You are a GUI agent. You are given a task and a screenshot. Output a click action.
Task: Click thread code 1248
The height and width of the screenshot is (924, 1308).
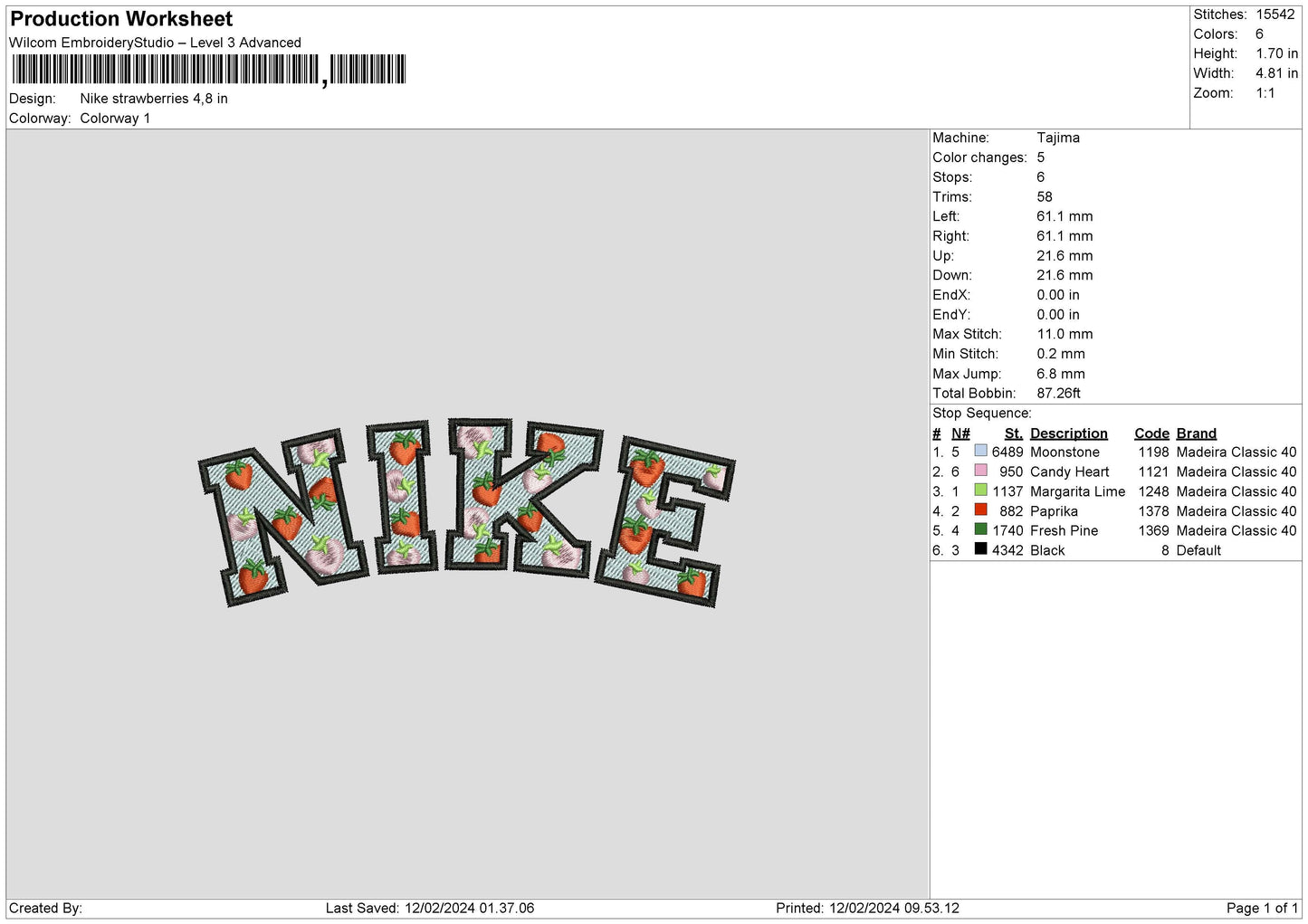(1153, 491)
